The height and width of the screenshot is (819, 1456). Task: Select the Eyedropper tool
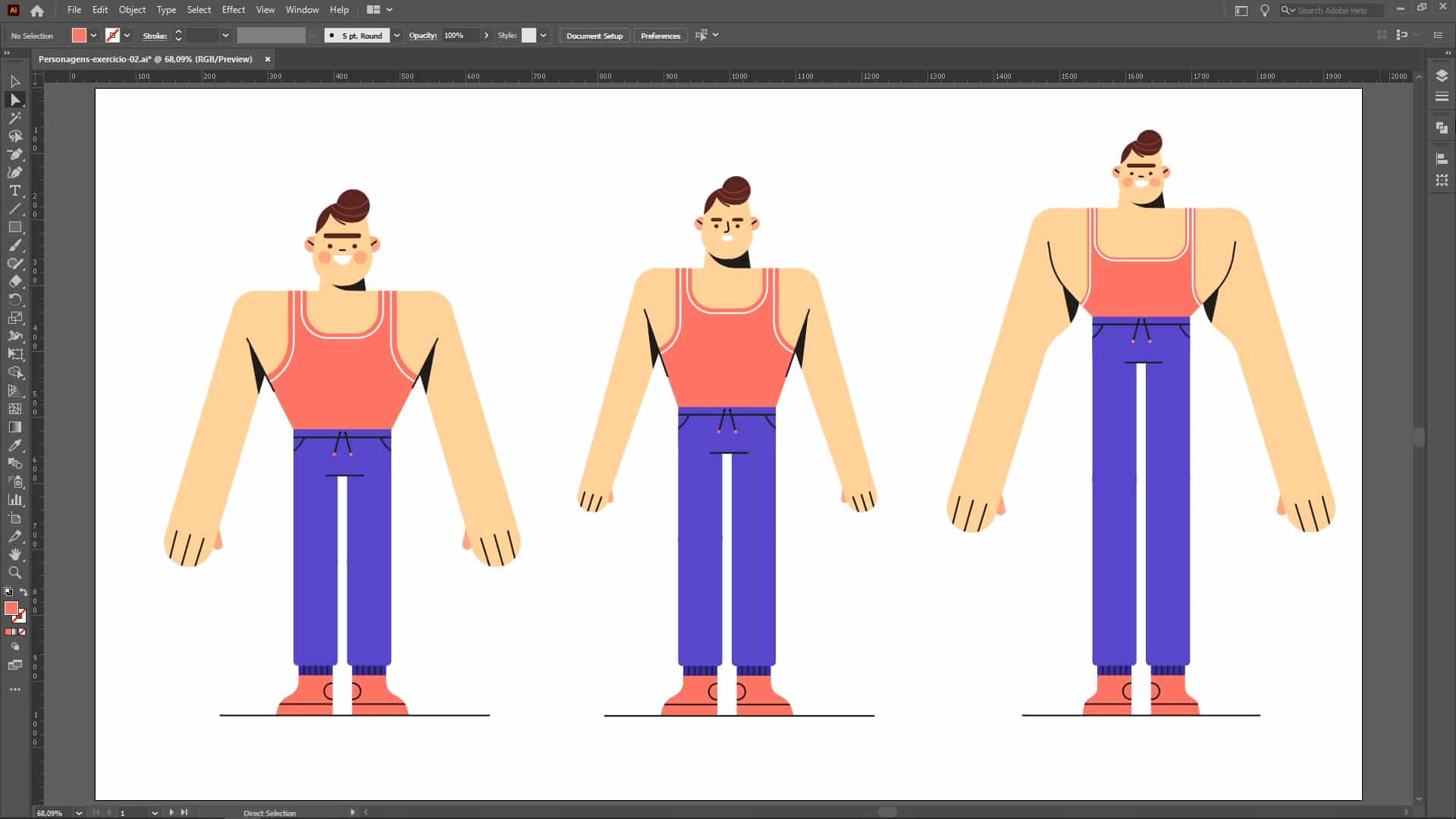coord(14,445)
